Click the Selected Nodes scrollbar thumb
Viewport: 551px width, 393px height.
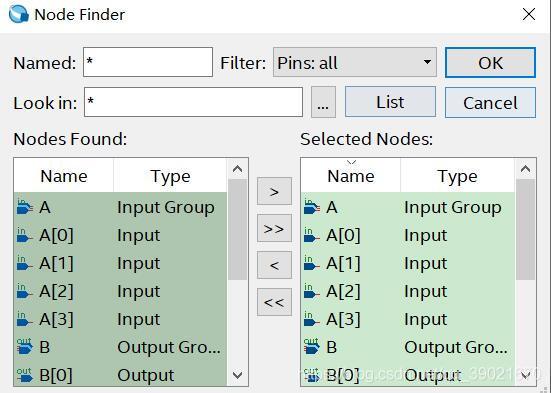pyautogui.click(x=525, y=230)
